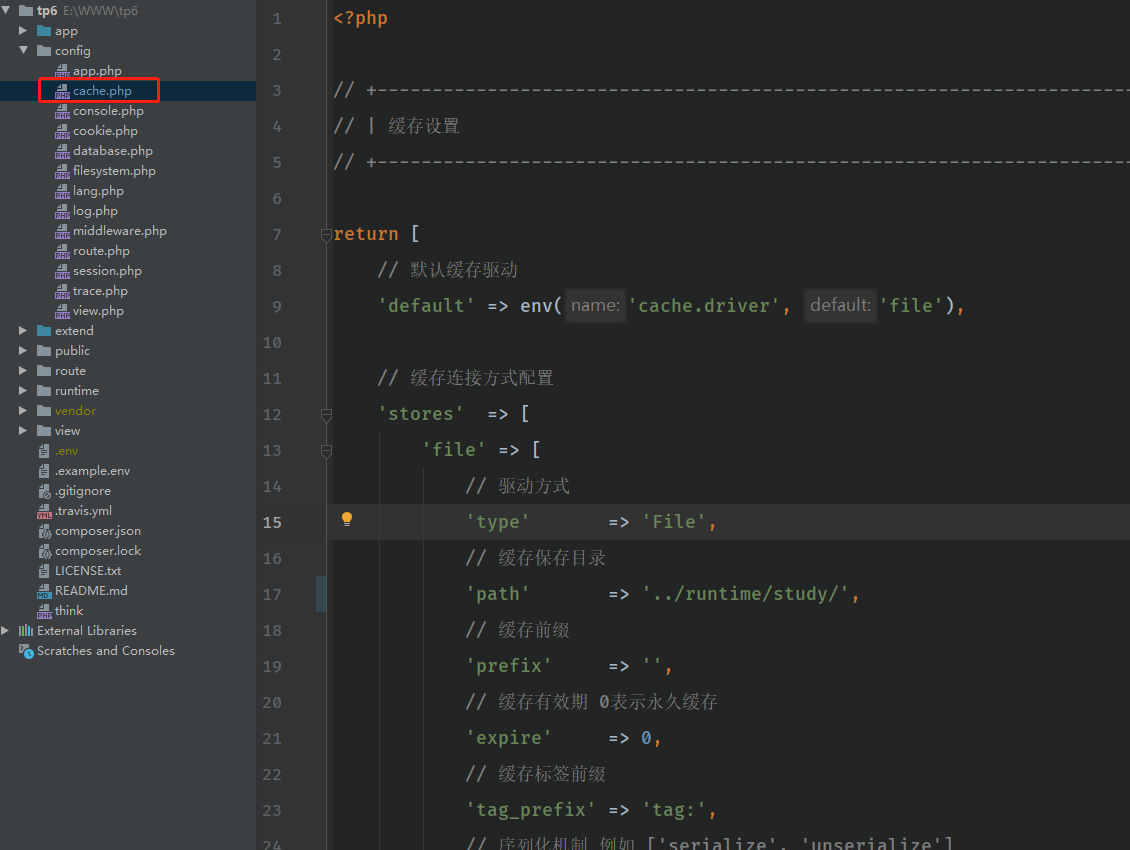Expand the vendor folder arrow
The image size is (1130, 850).
click(x=23, y=410)
